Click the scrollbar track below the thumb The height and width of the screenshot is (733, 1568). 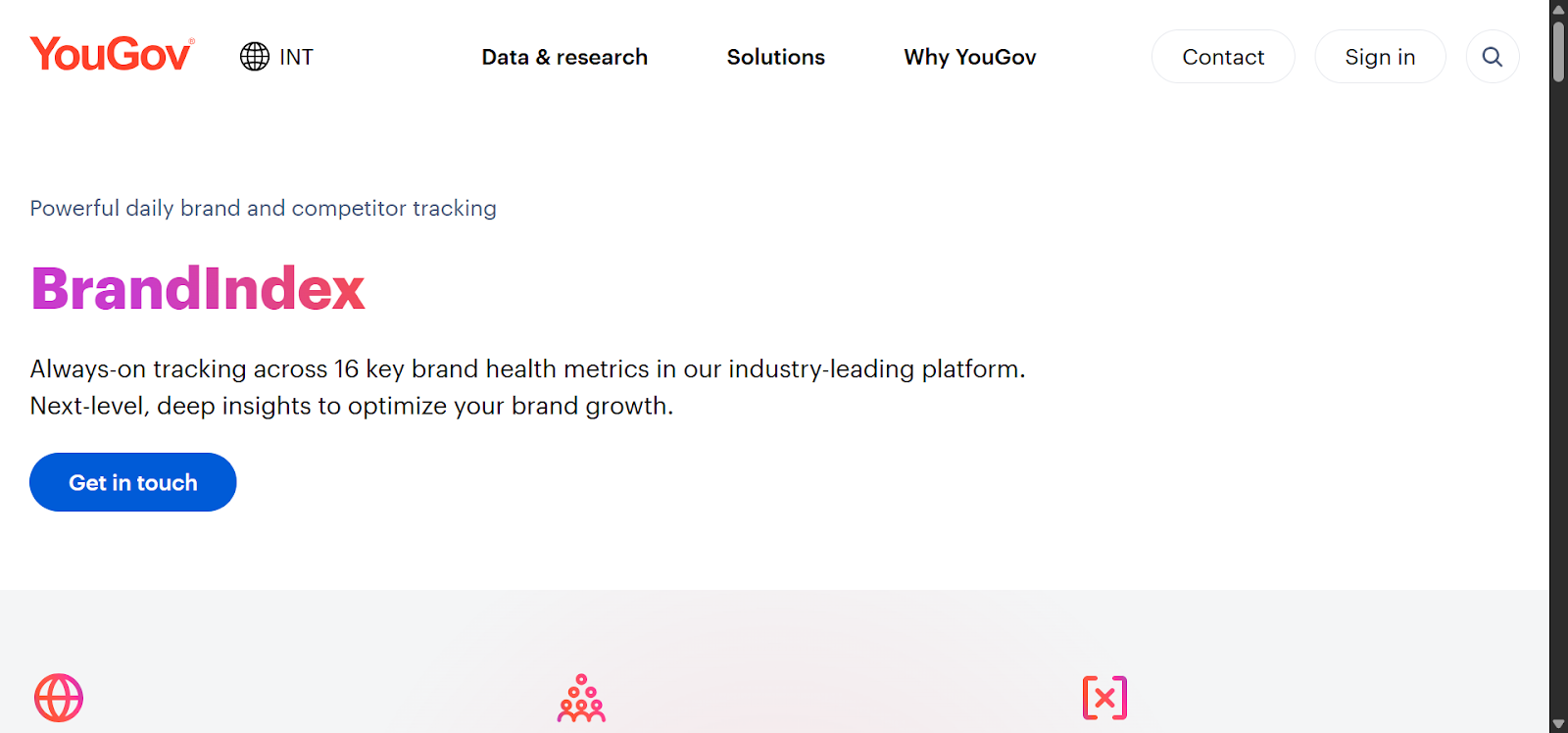pos(1556,392)
